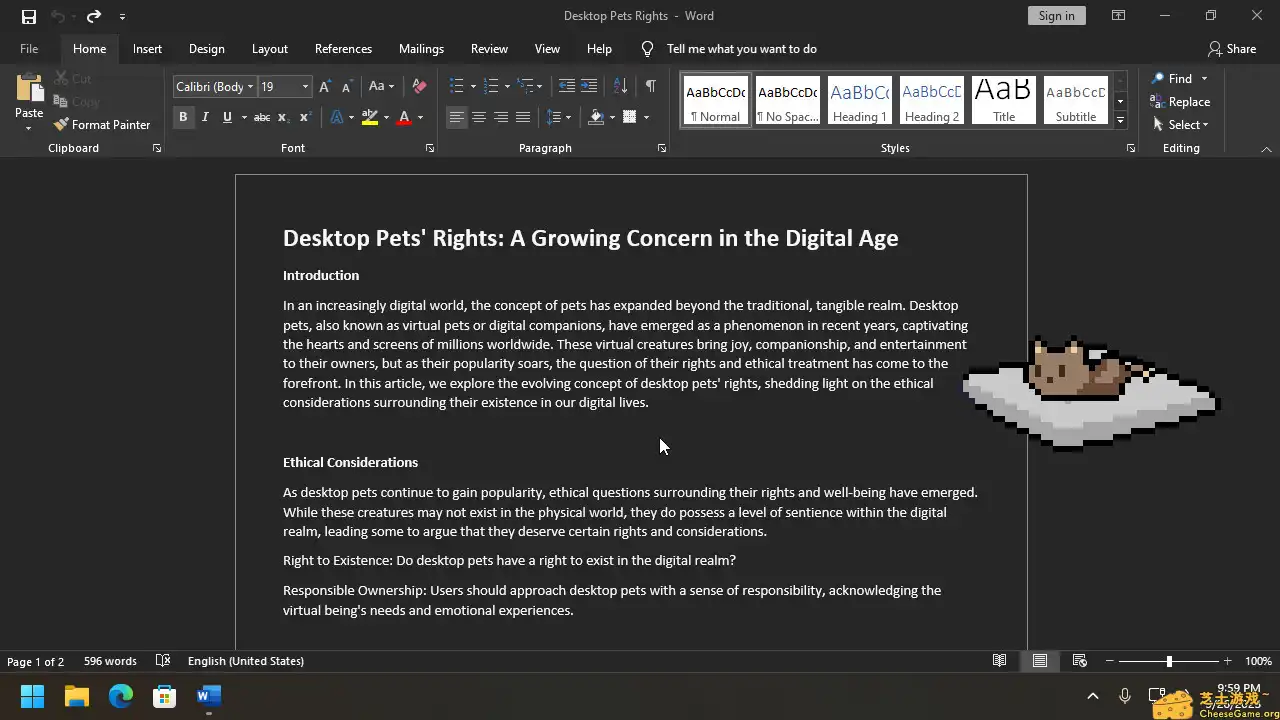
Task: Toggle Bold formatting
Action: click(x=183, y=117)
